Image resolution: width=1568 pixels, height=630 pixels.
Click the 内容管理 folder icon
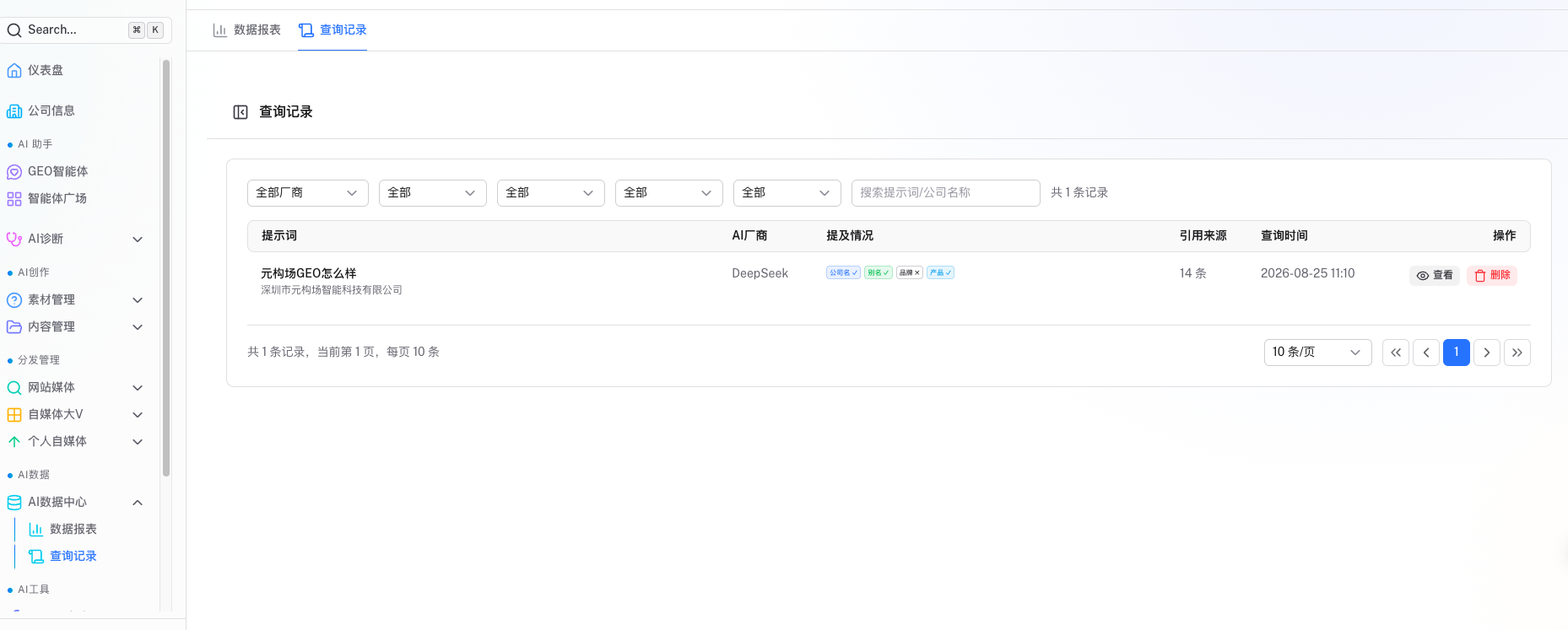[x=14, y=327]
